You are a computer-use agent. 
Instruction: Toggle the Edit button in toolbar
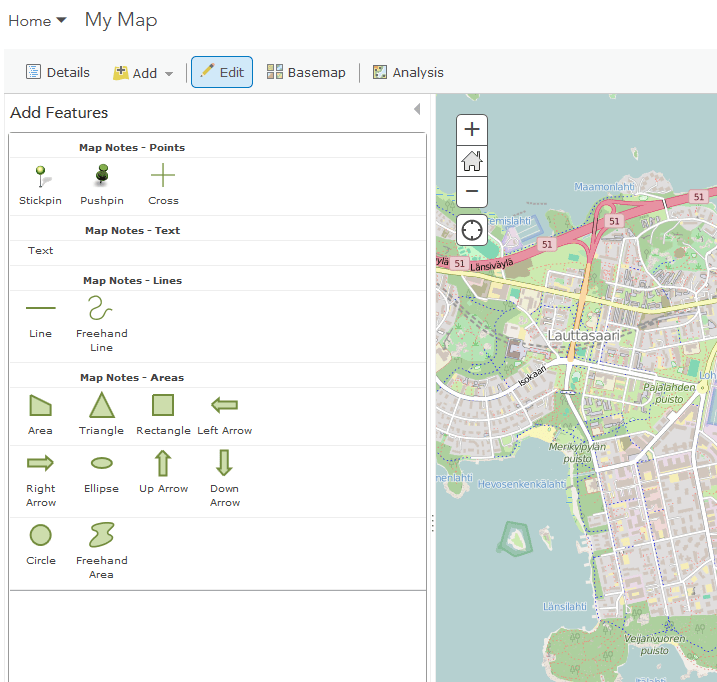[x=222, y=73]
